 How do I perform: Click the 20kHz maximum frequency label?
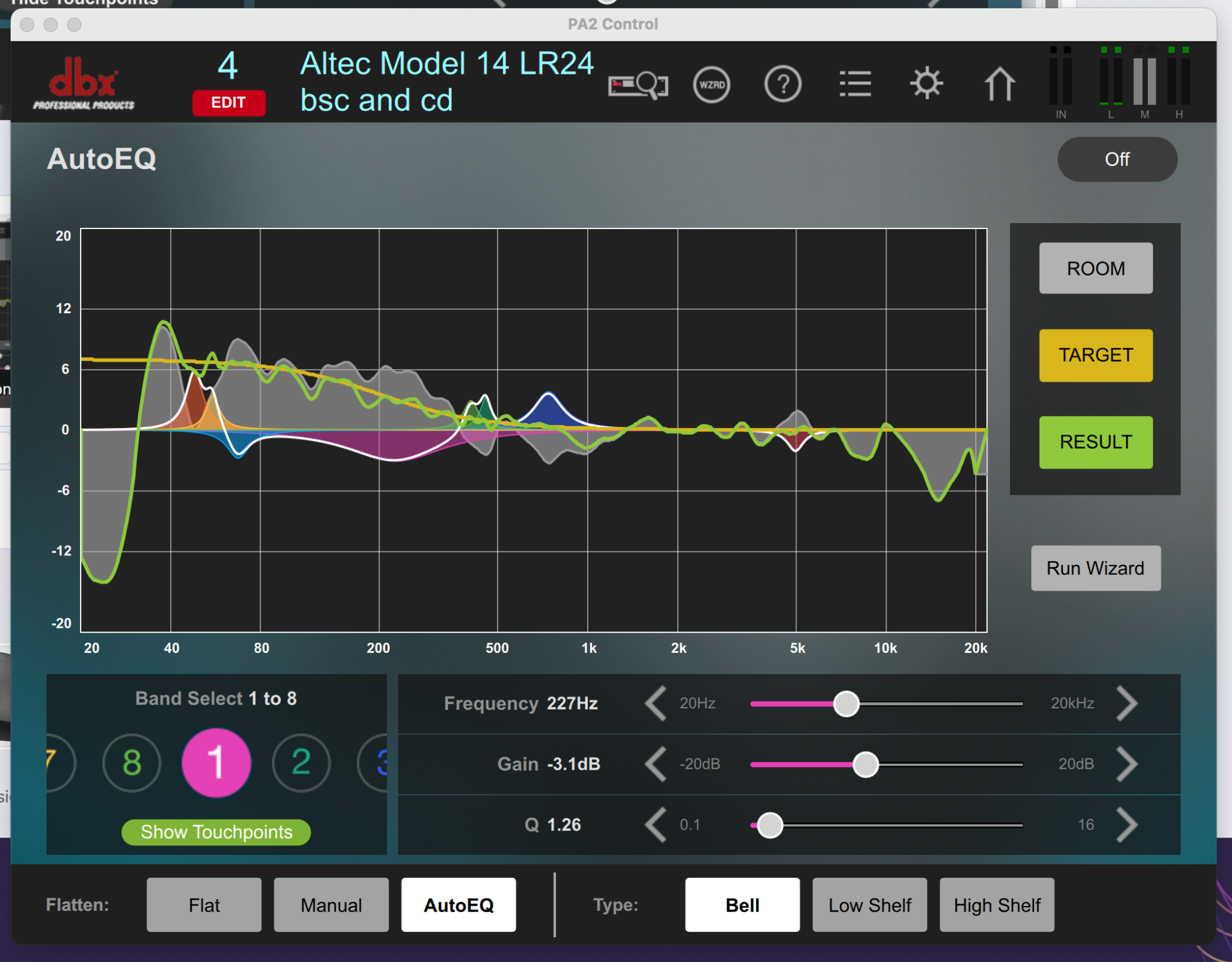(x=1073, y=703)
